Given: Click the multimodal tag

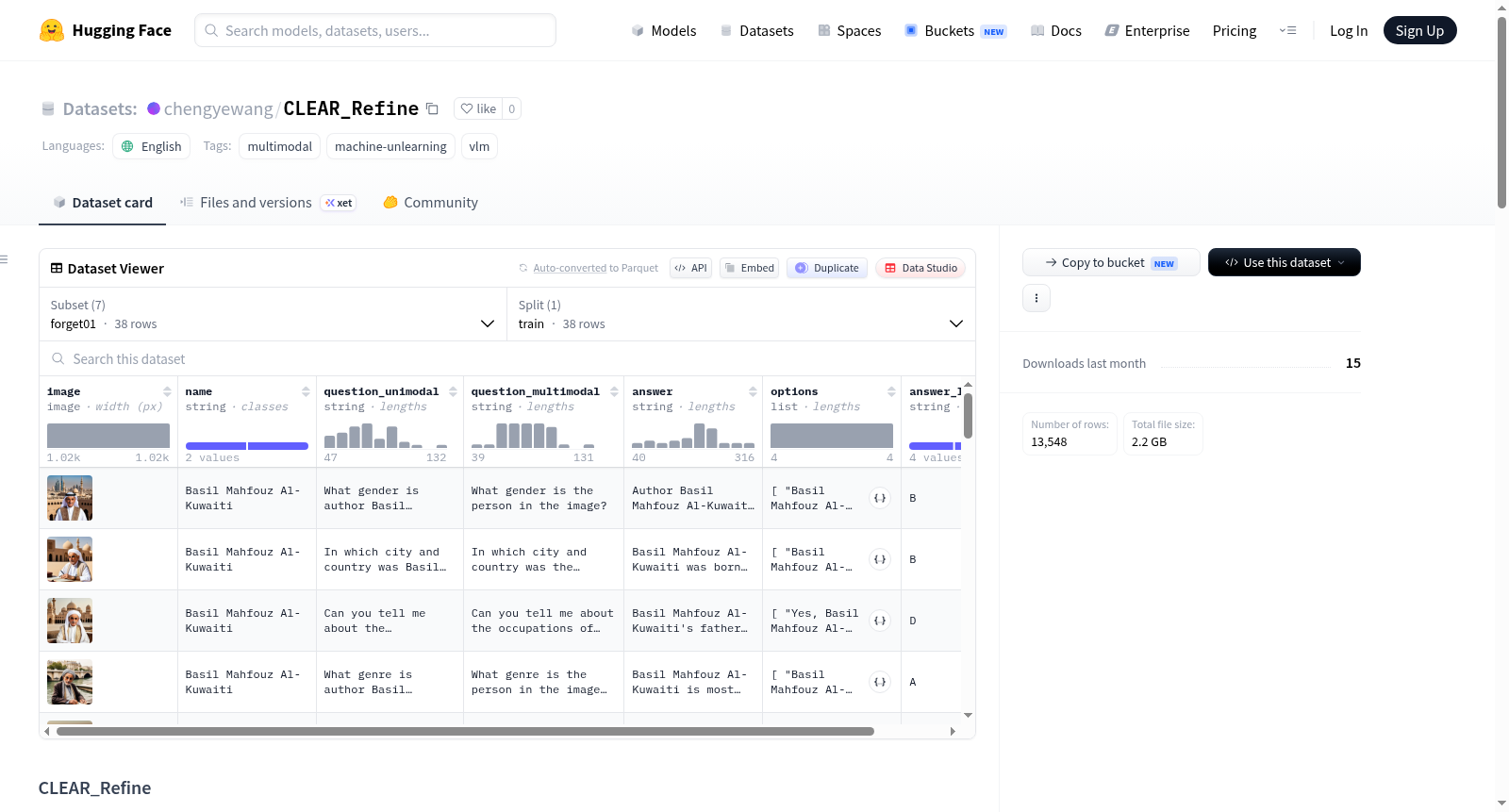Looking at the screenshot, I should click(x=279, y=146).
